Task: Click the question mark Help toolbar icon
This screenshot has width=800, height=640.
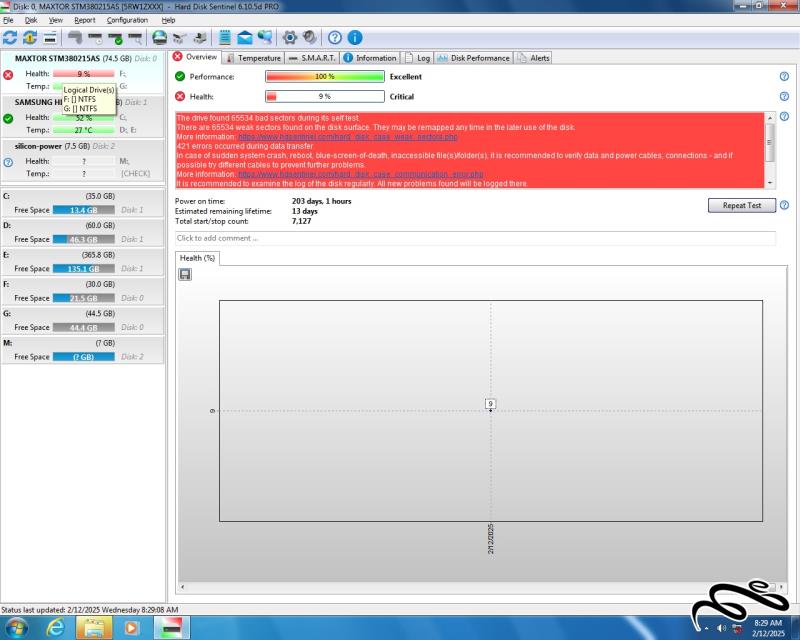Action: click(x=335, y=38)
